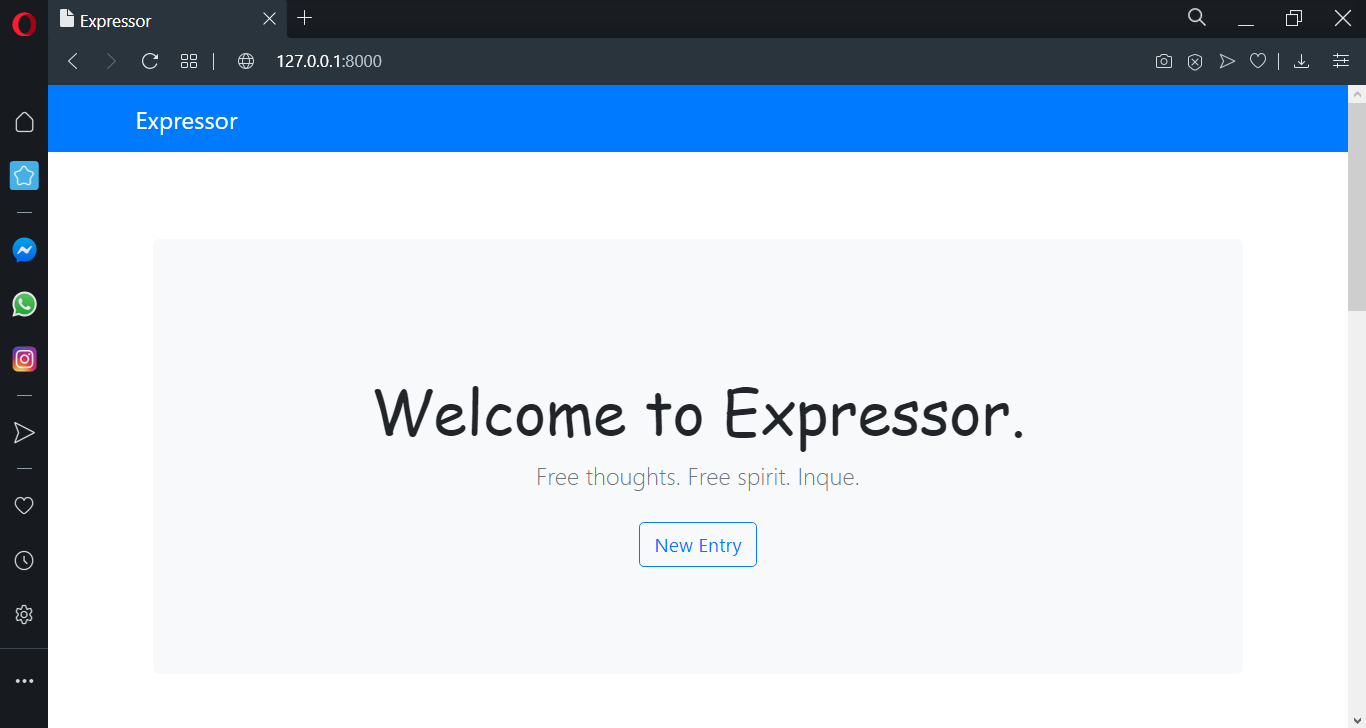Open the Downloads icon
Image resolution: width=1366 pixels, height=728 pixels.
click(x=1301, y=61)
